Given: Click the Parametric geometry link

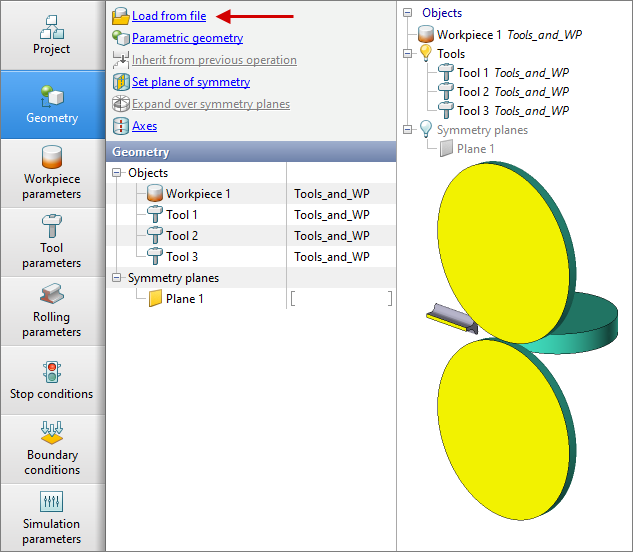Looking at the screenshot, I should coord(187,38).
